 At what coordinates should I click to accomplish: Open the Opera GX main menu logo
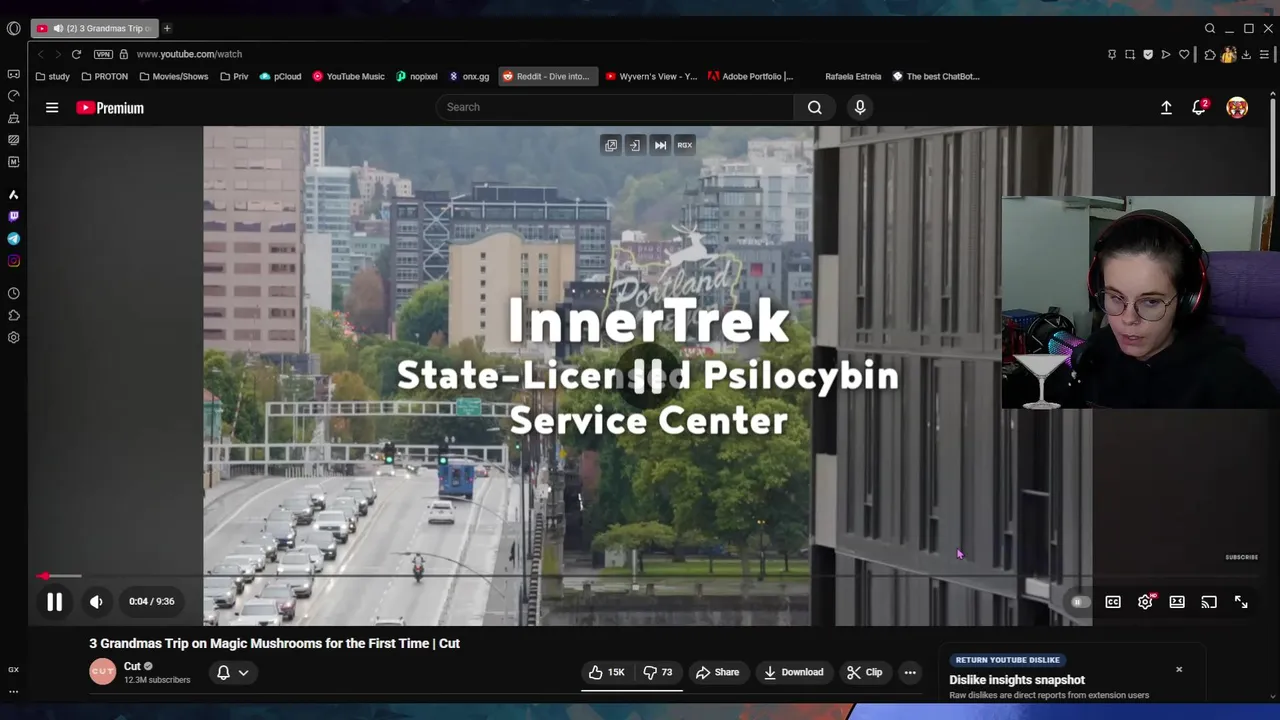[x=13, y=28]
